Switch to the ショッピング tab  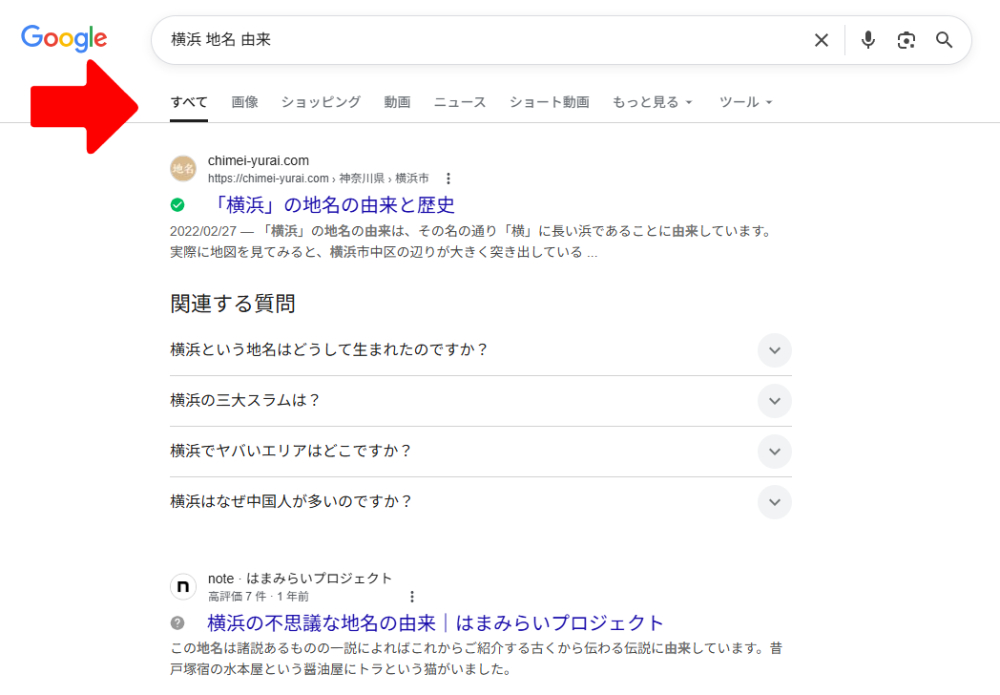pyautogui.click(x=320, y=101)
